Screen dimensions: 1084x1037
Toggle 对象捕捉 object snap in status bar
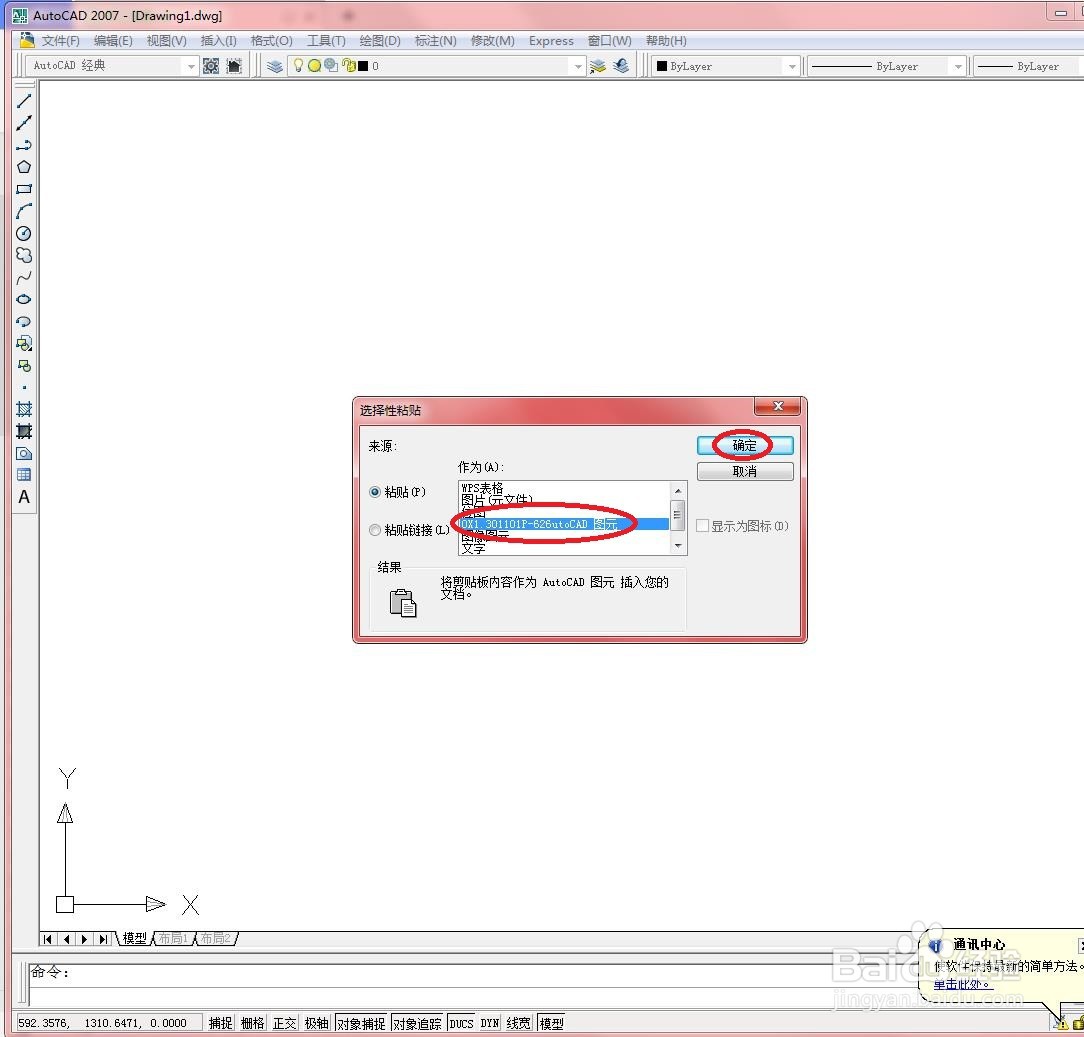pyautogui.click(x=361, y=1023)
